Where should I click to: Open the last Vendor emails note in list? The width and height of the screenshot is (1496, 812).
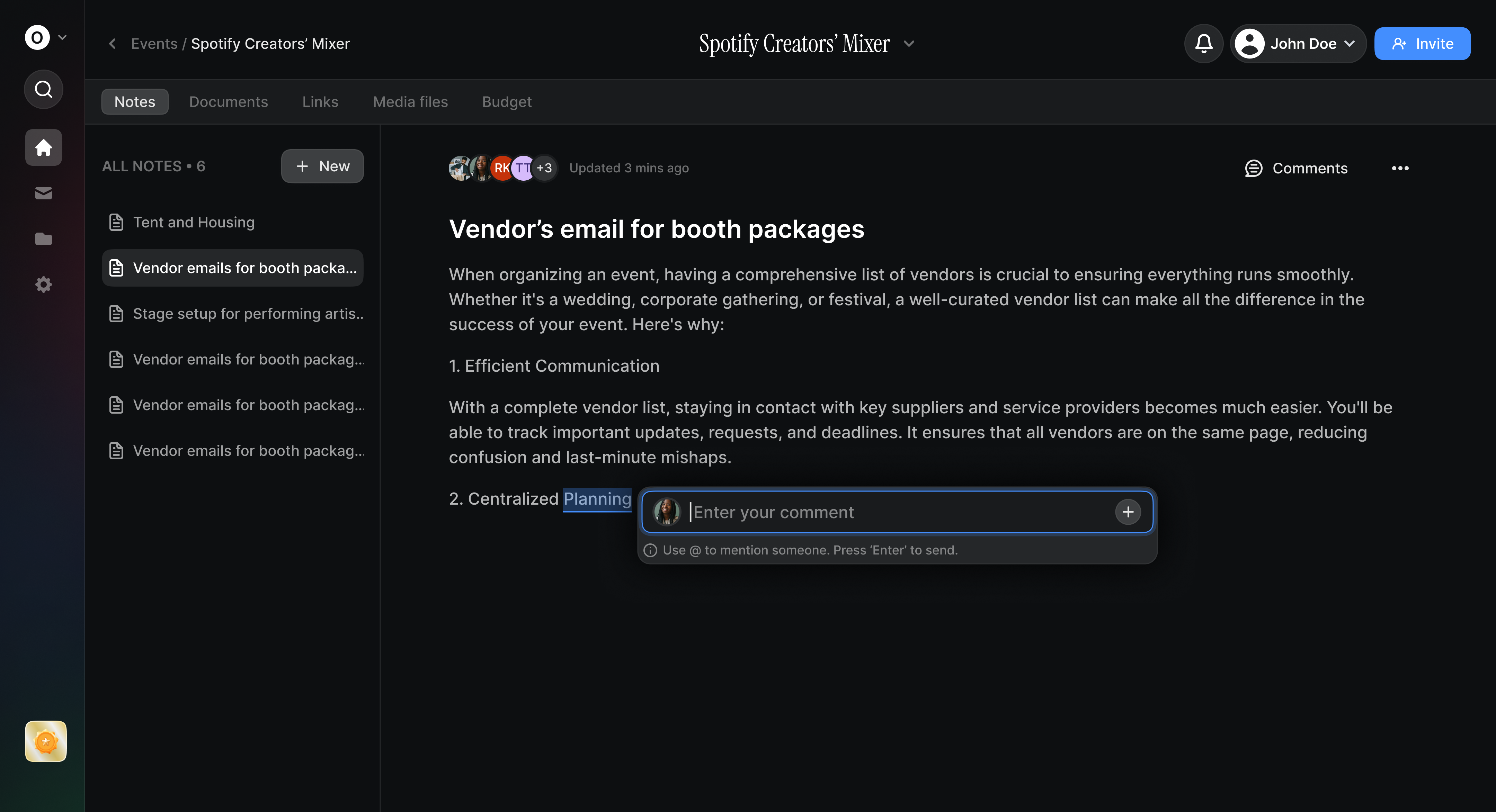(x=233, y=451)
